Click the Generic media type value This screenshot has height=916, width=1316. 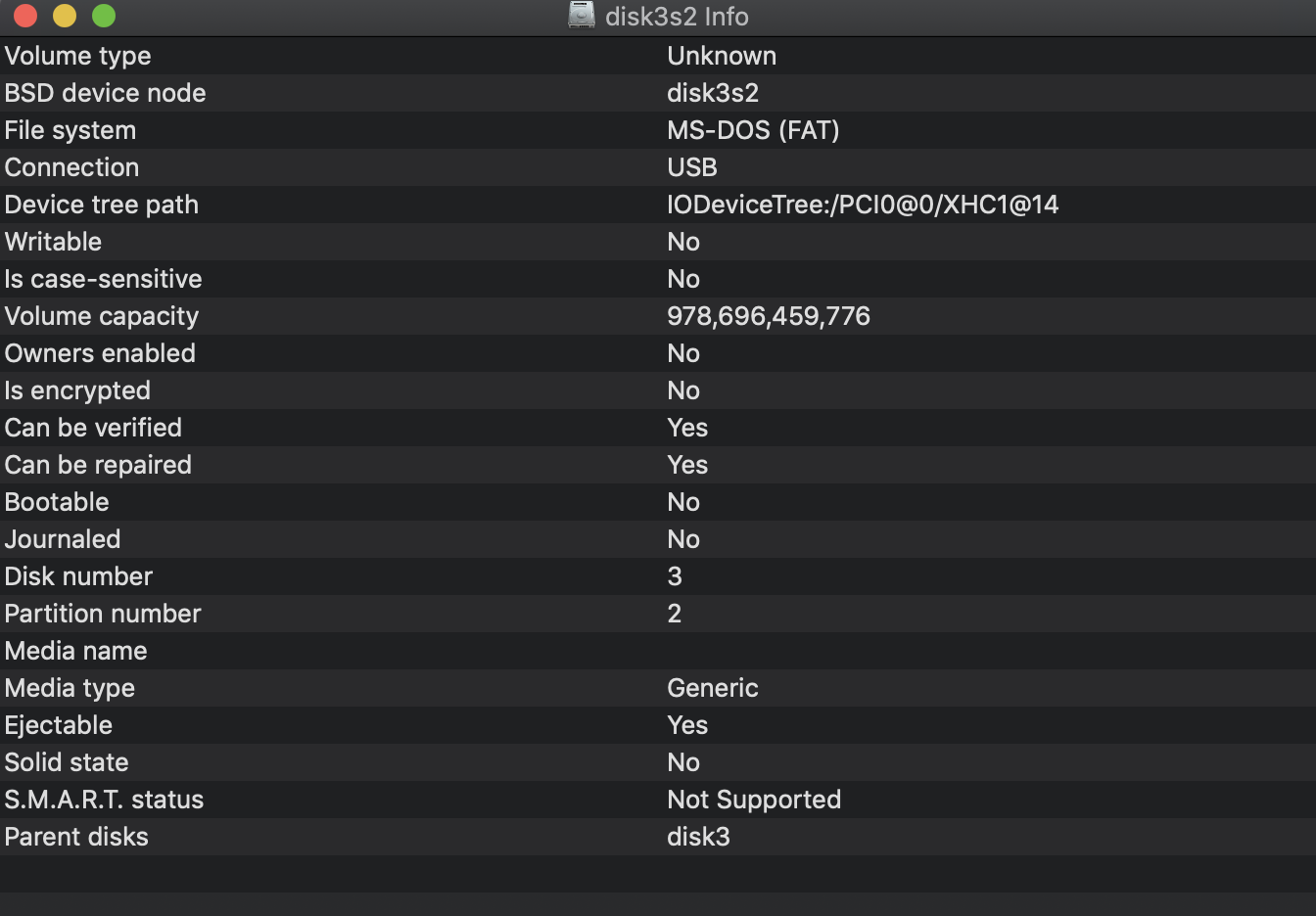pos(713,688)
